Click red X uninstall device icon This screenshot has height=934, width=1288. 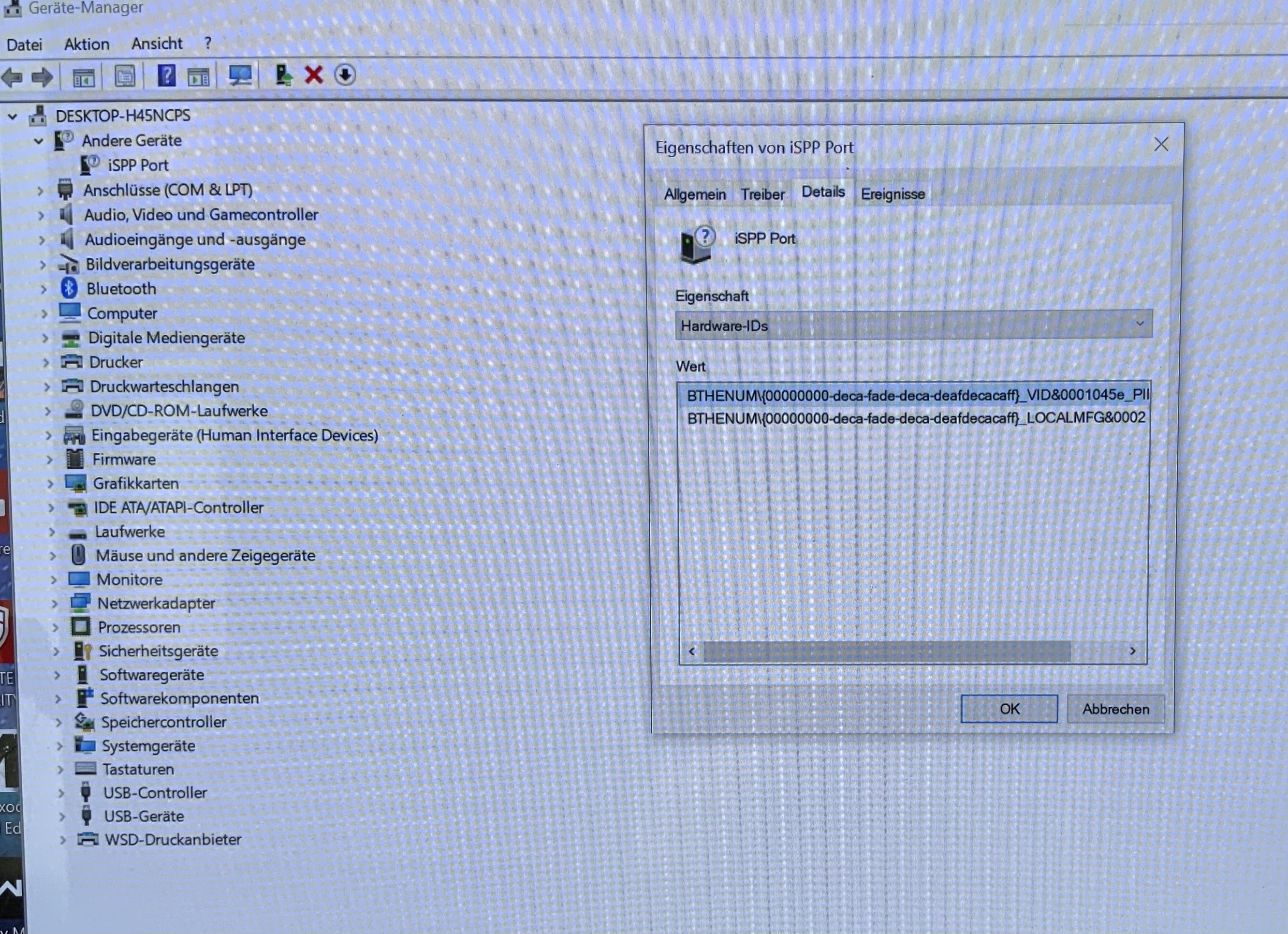313,75
